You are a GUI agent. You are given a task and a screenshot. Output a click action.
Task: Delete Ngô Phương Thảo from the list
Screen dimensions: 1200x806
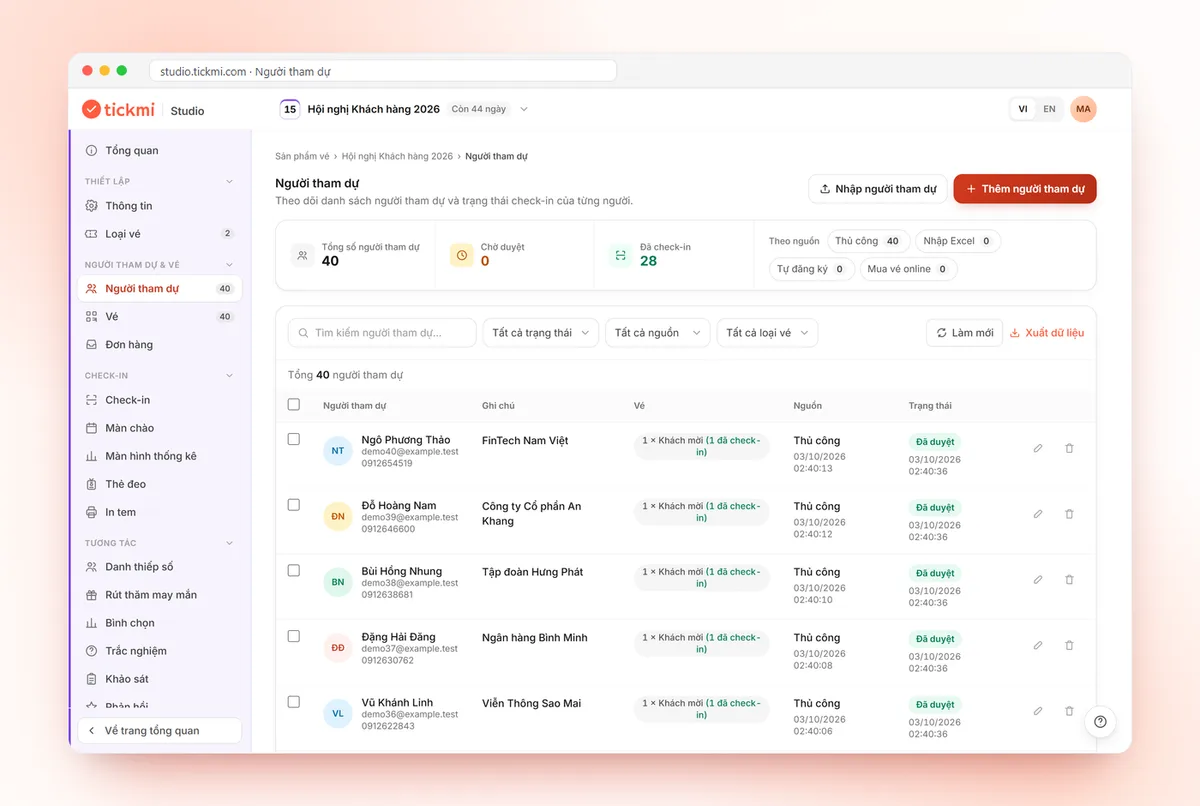(1069, 448)
